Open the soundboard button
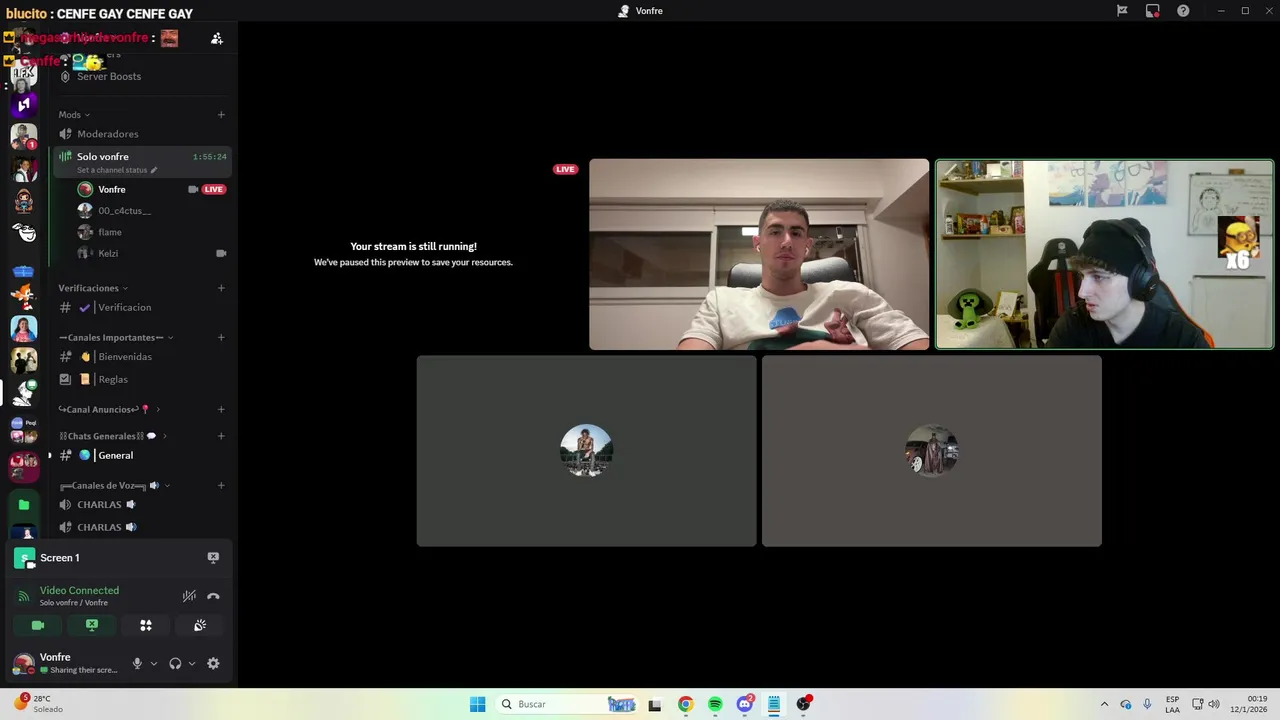Screen dimensions: 1280x720 (x=200, y=625)
